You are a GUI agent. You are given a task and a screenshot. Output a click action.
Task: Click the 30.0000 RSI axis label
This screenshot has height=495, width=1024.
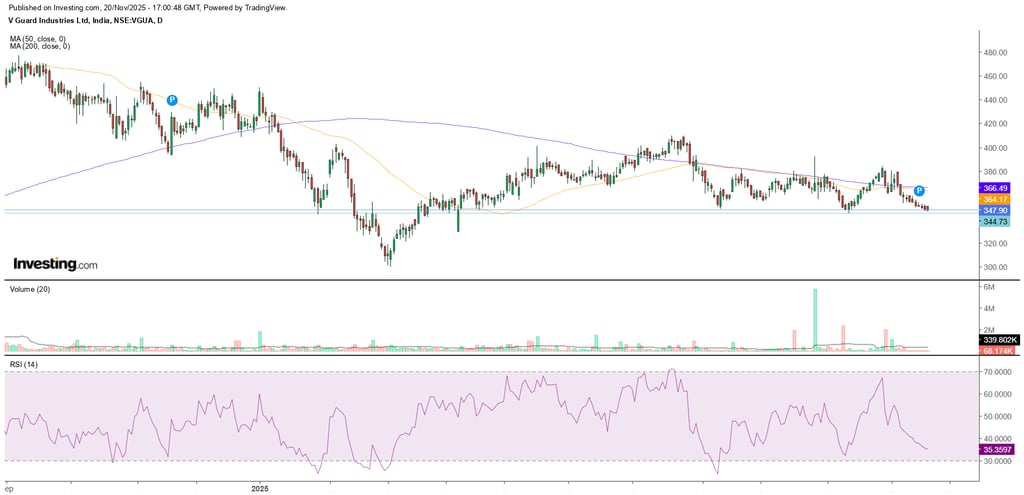click(998, 461)
